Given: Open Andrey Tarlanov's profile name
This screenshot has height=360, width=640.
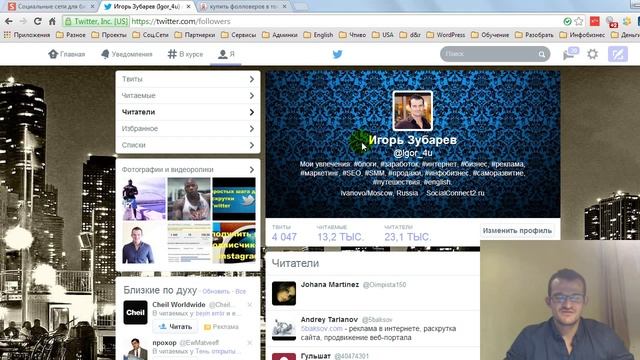Looking at the screenshot, I should click(x=329, y=320).
